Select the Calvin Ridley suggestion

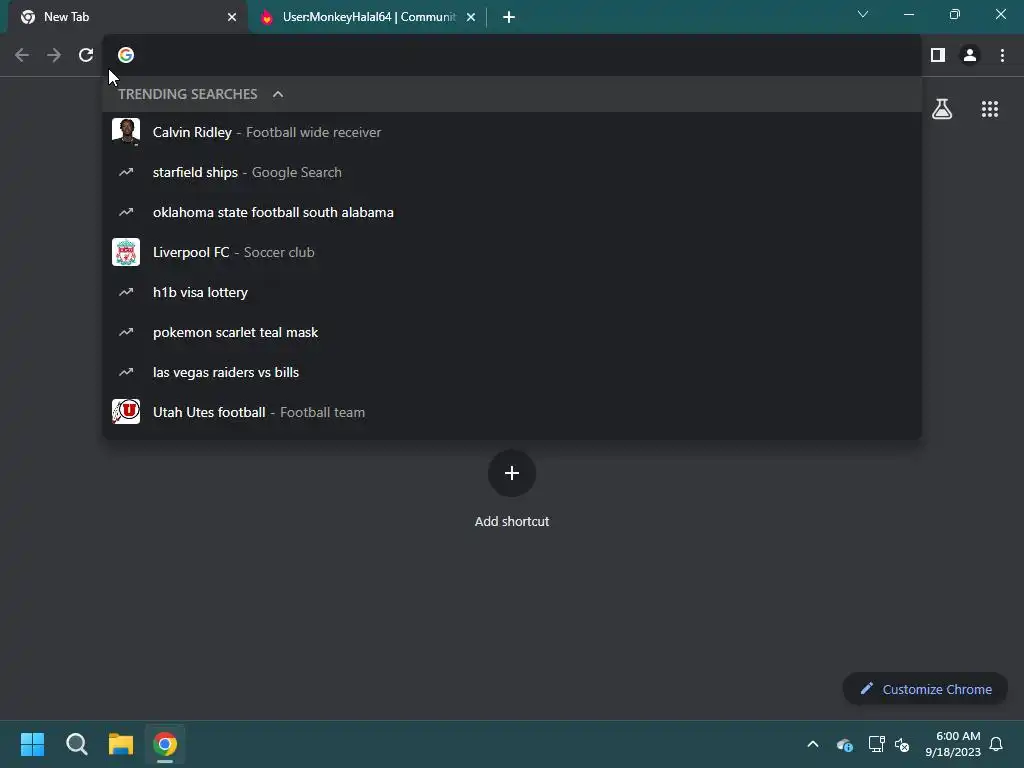(x=512, y=132)
